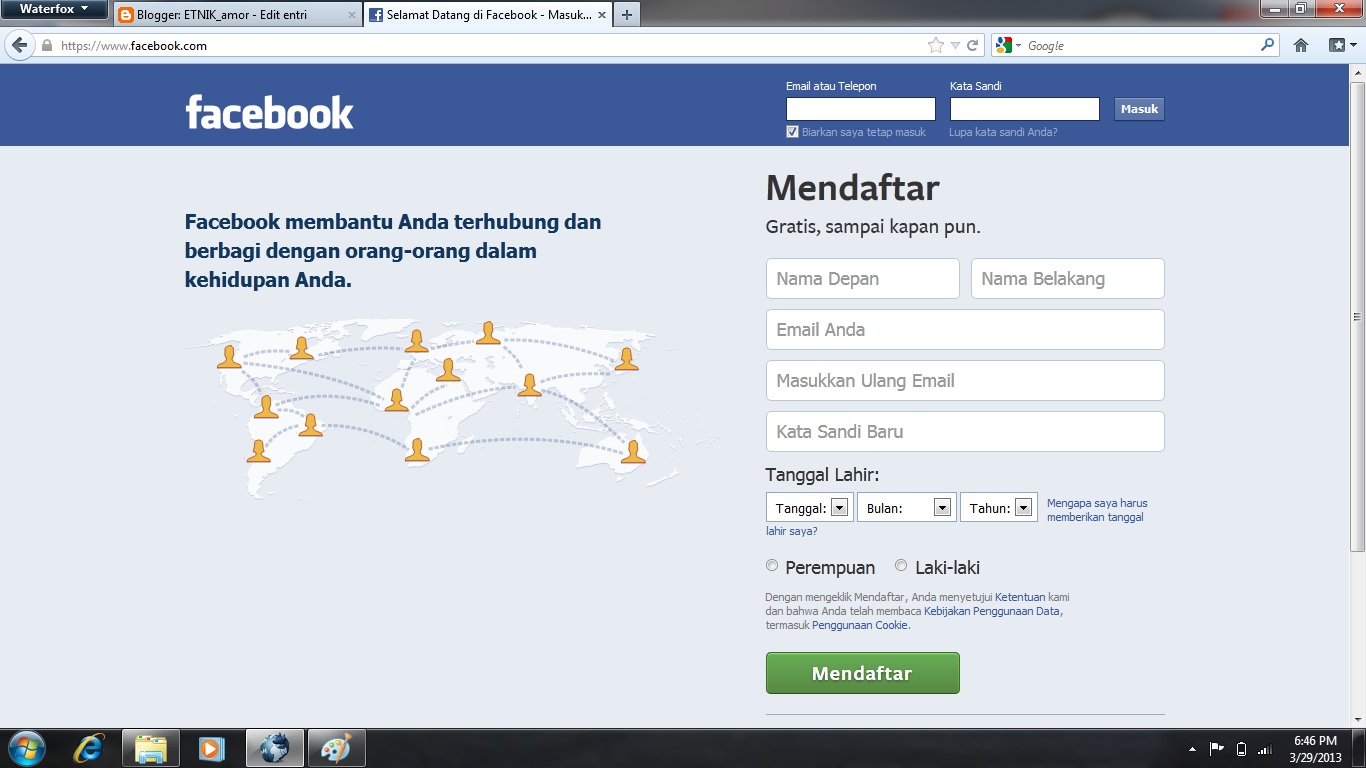1366x768 pixels.
Task: Select the Perempuan radio button
Action: [x=772, y=566]
